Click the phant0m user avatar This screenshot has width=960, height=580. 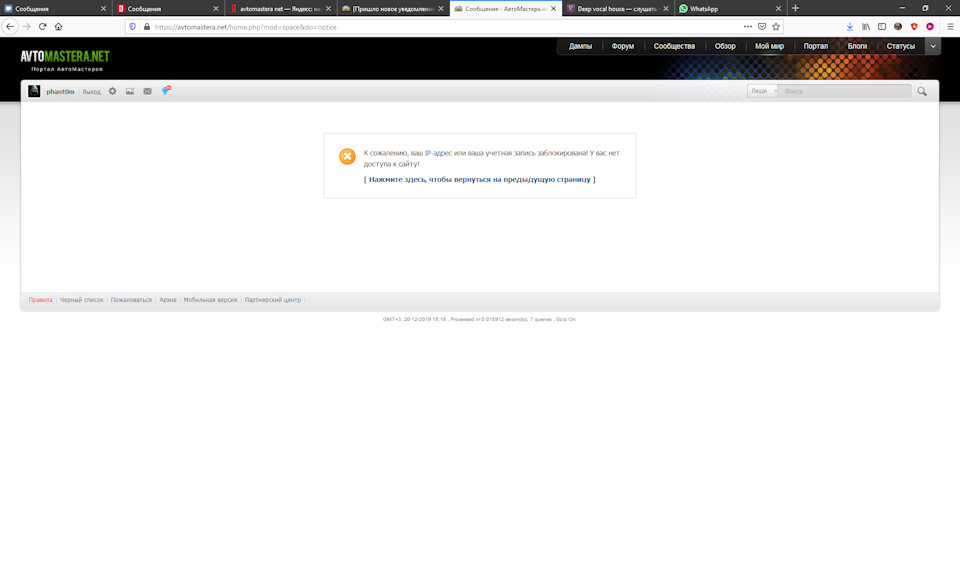click(x=34, y=91)
